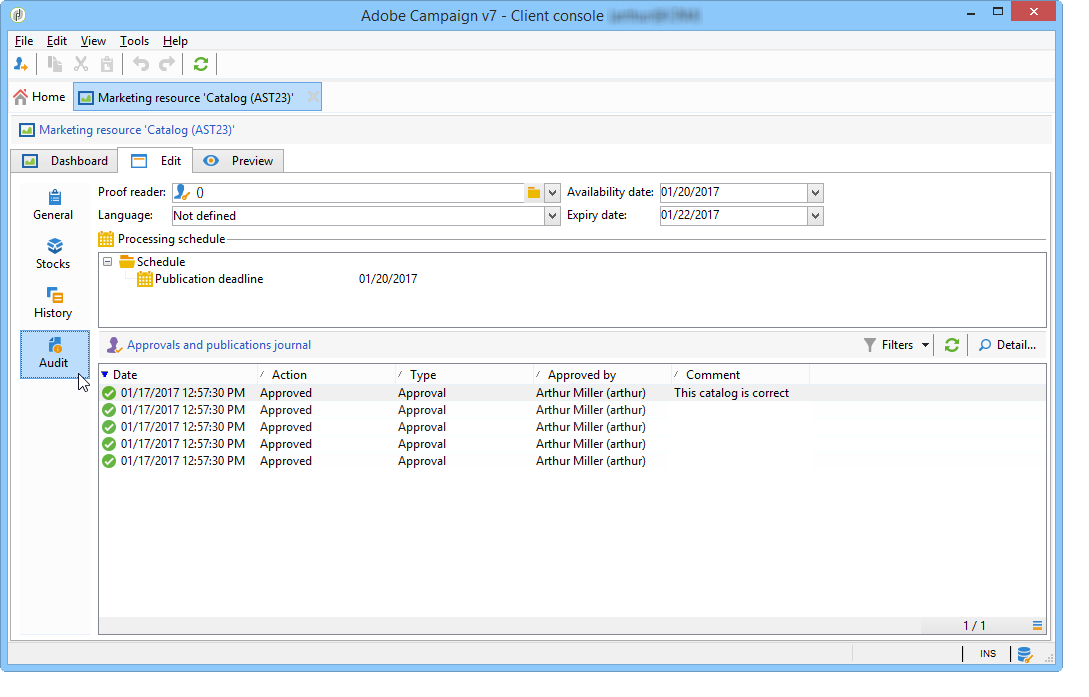The height and width of the screenshot is (697, 1089).
Task: Sort by the Approved by column header
Action: (602, 375)
